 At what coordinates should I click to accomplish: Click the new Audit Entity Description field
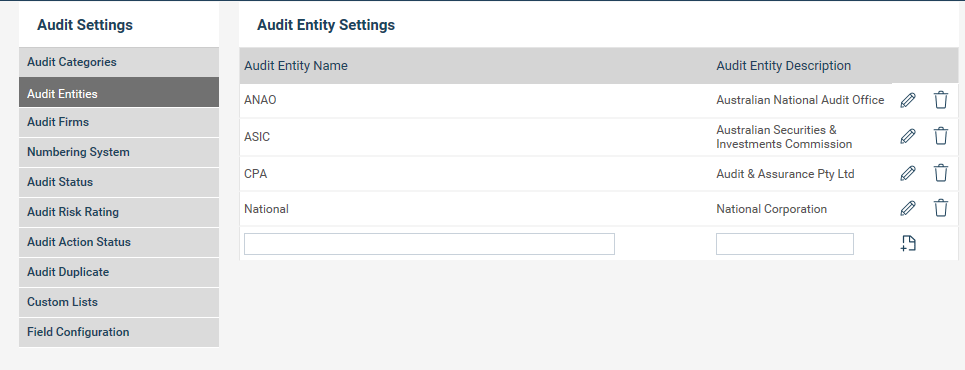tap(785, 244)
